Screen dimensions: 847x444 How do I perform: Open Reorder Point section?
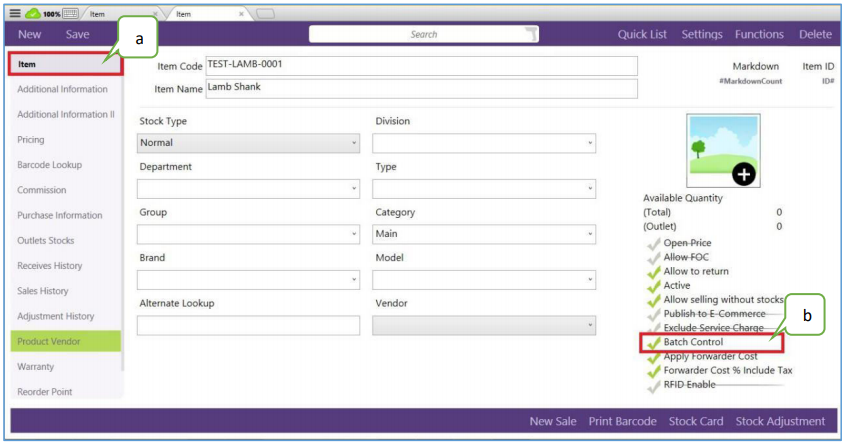pyautogui.click(x=44, y=392)
